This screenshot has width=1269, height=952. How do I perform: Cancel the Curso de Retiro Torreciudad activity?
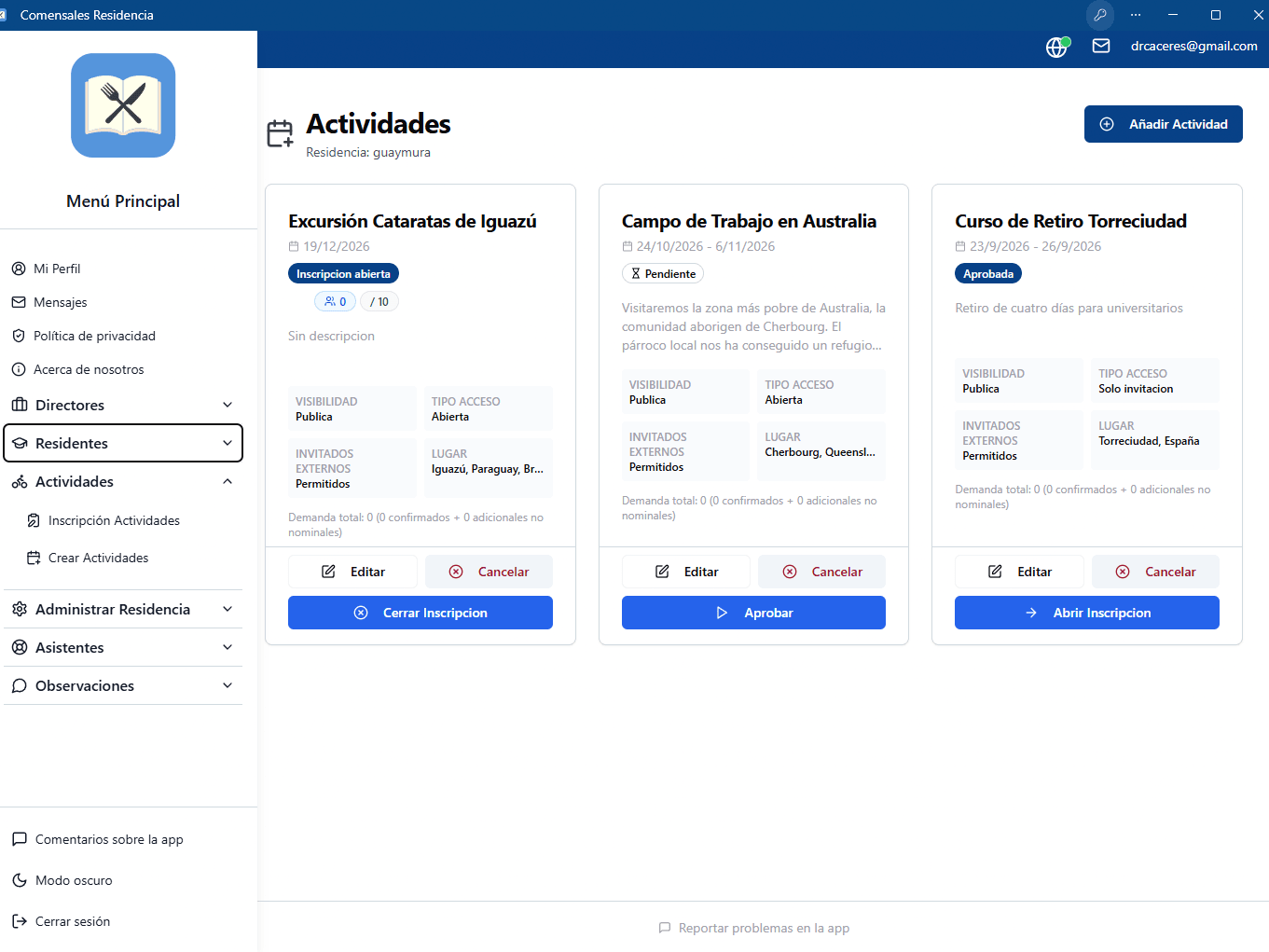point(1155,572)
